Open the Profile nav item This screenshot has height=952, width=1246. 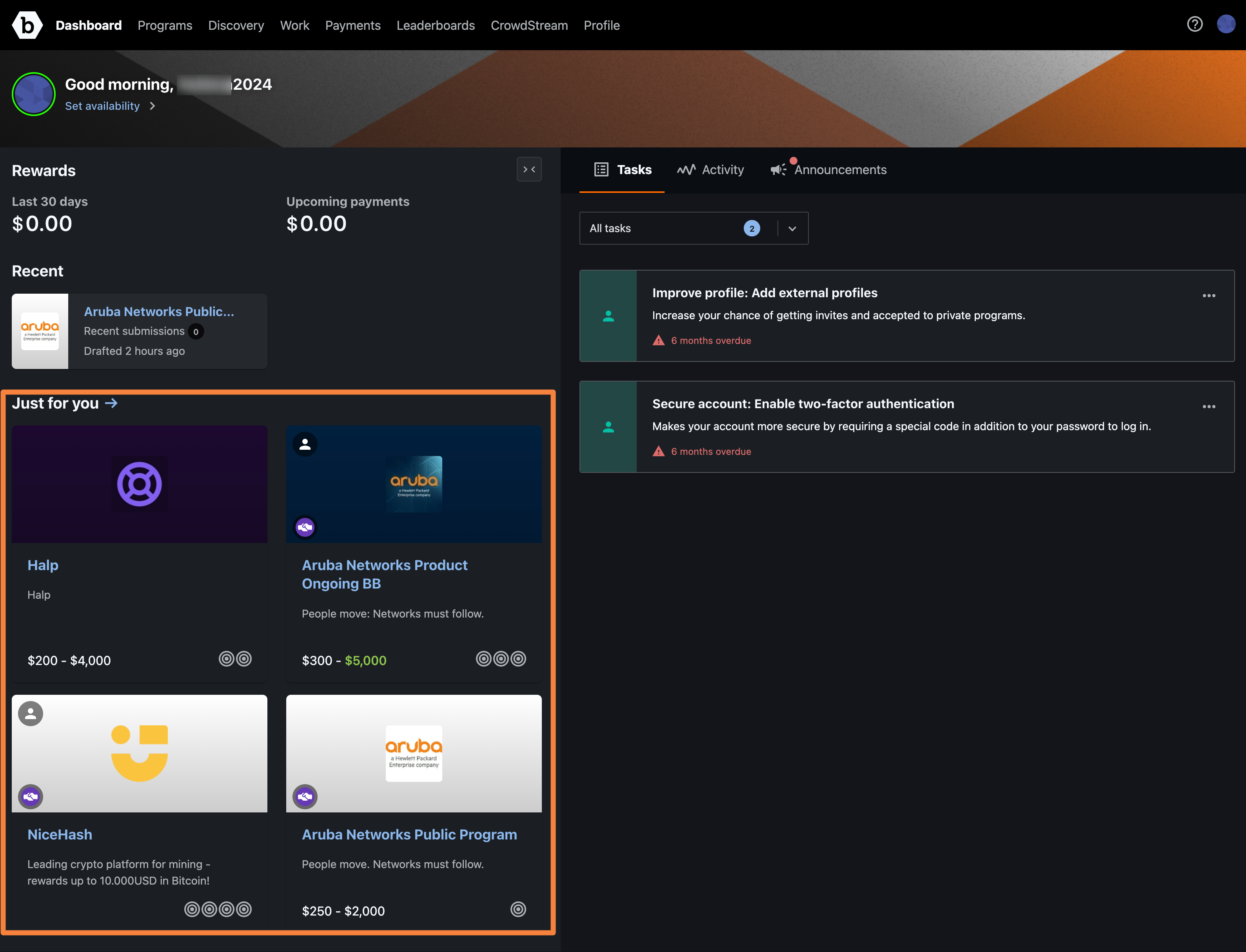click(602, 25)
